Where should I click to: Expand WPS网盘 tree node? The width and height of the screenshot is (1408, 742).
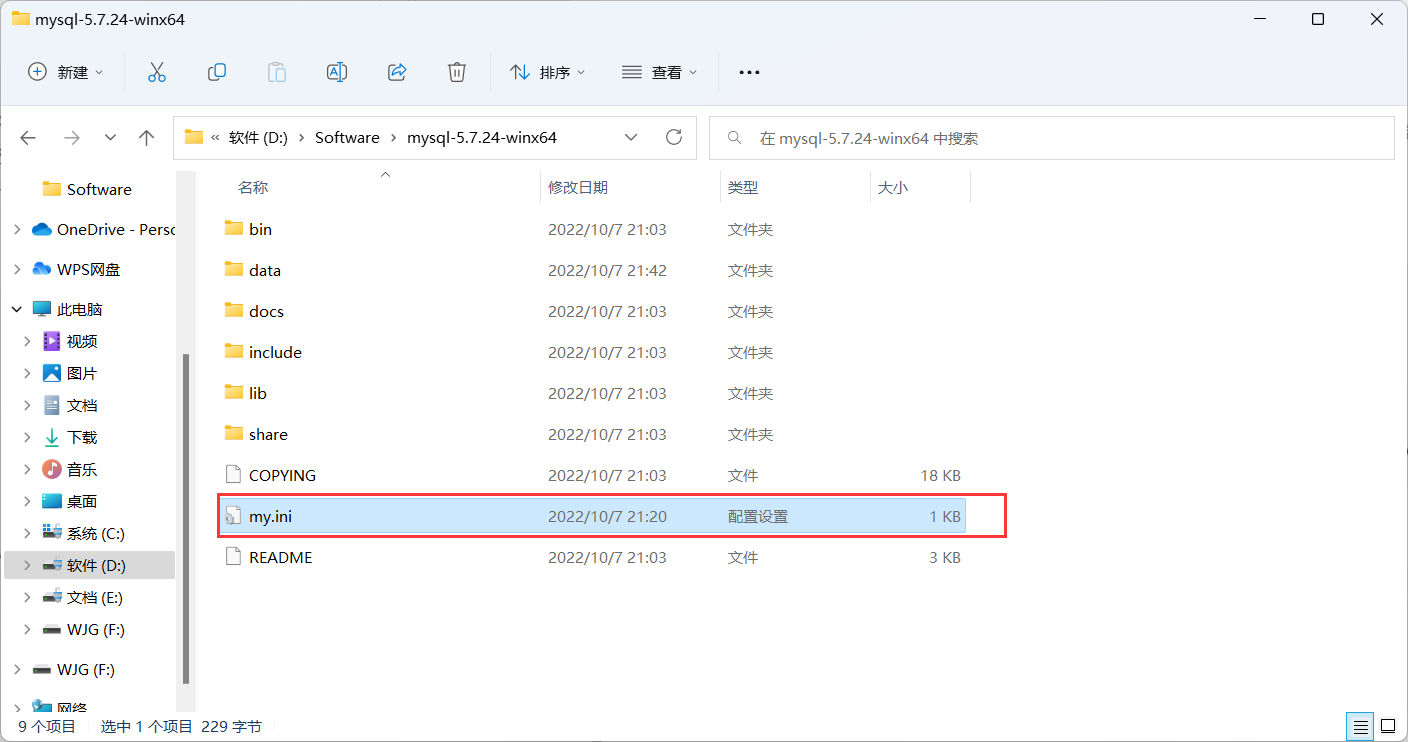click(x=17, y=269)
